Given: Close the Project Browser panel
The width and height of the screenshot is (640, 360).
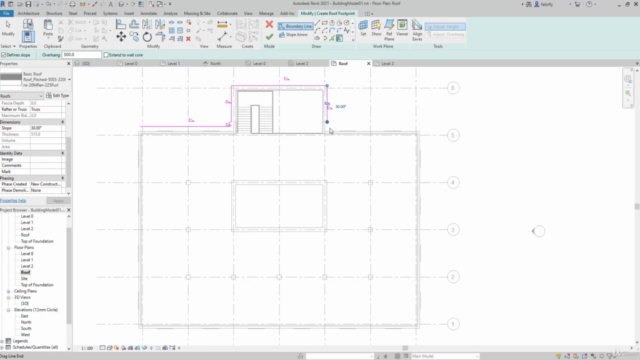Looking at the screenshot, I should pyautogui.click(x=69, y=210).
